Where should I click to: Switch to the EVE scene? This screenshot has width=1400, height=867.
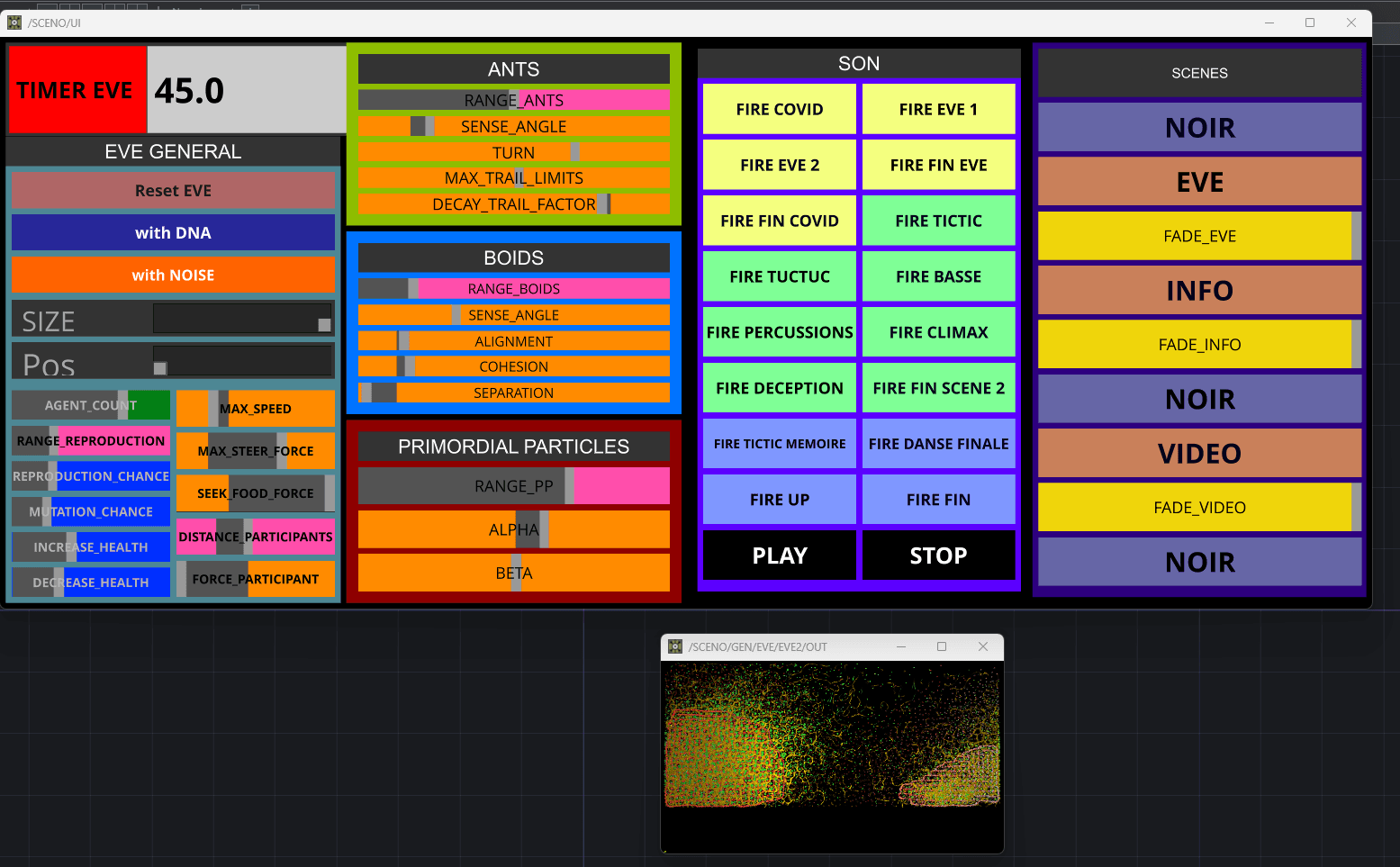pyautogui.click(x=1199, y=183)
